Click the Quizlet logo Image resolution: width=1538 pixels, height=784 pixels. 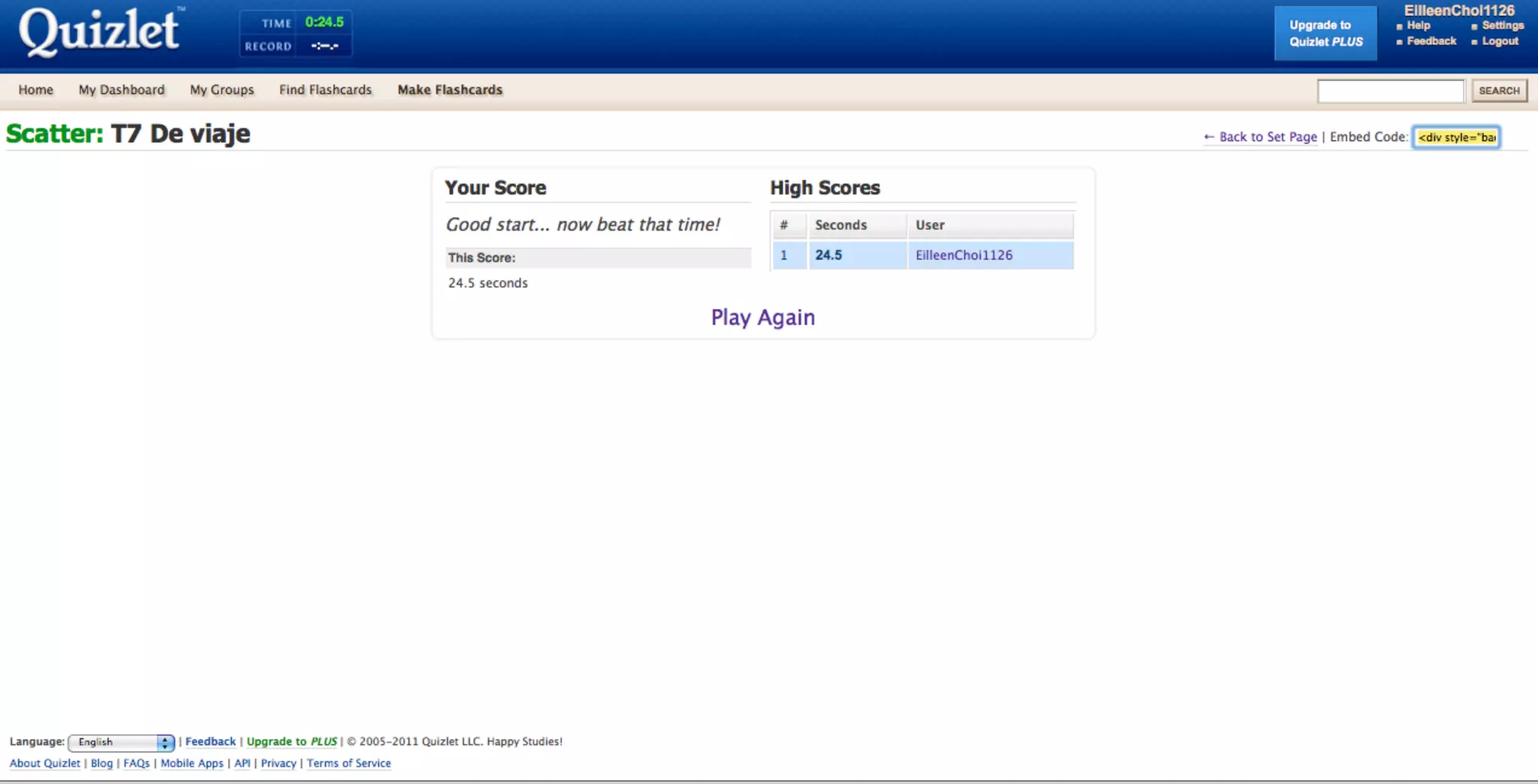[x=101, y=32]
